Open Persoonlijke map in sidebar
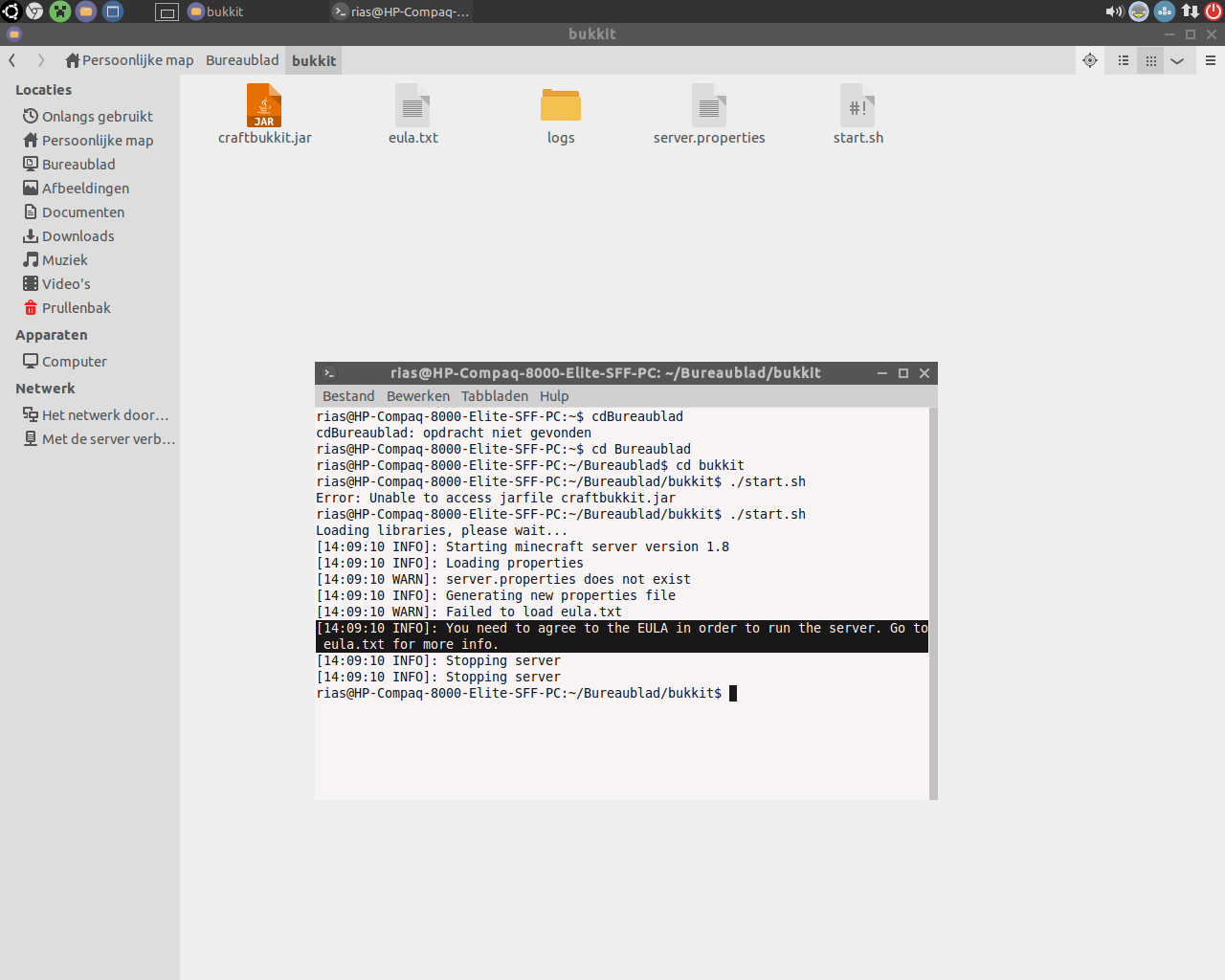 click(x=90, y=140)
